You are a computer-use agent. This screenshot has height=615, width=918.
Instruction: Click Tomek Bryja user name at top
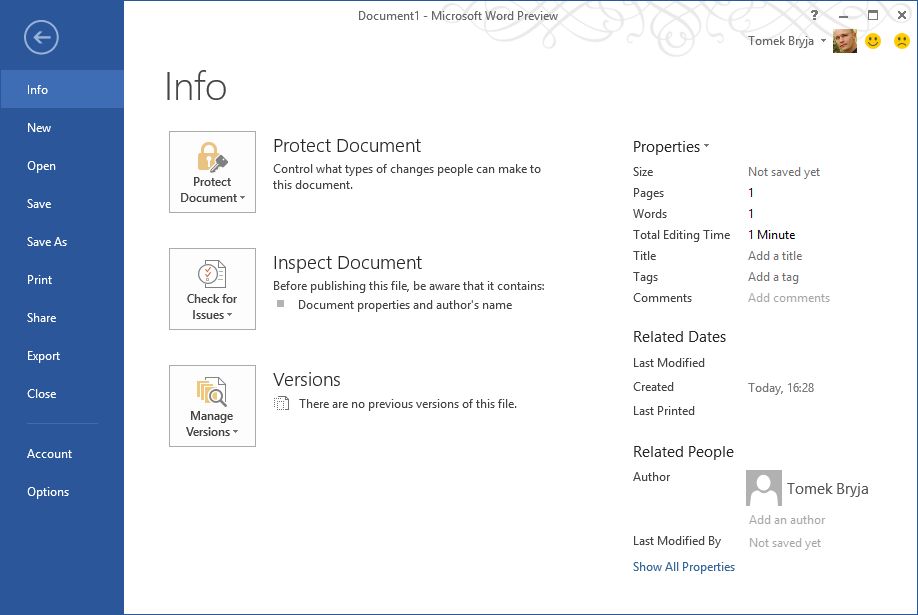[780, 41]
